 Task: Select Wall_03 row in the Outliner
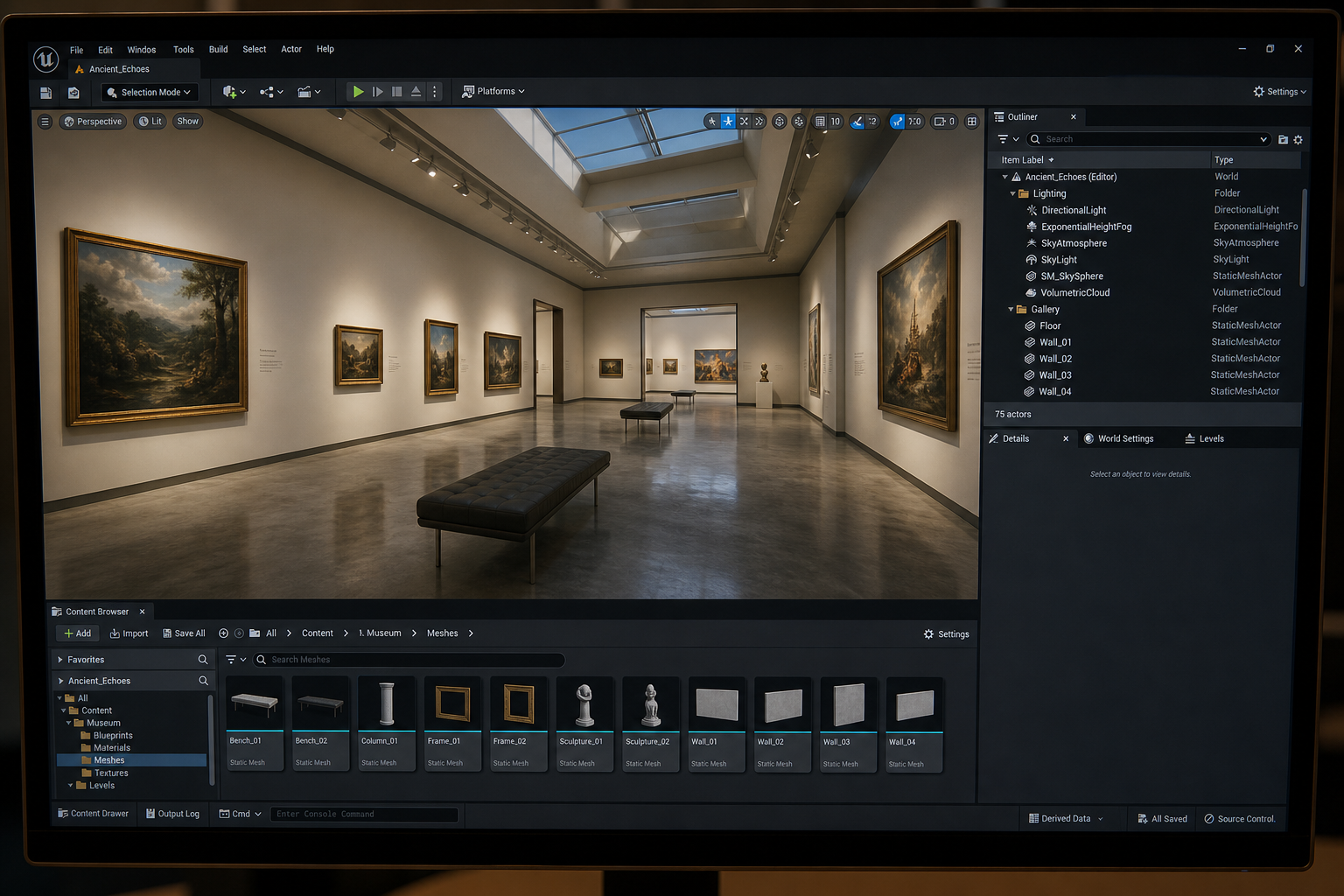click(1144, 374)
